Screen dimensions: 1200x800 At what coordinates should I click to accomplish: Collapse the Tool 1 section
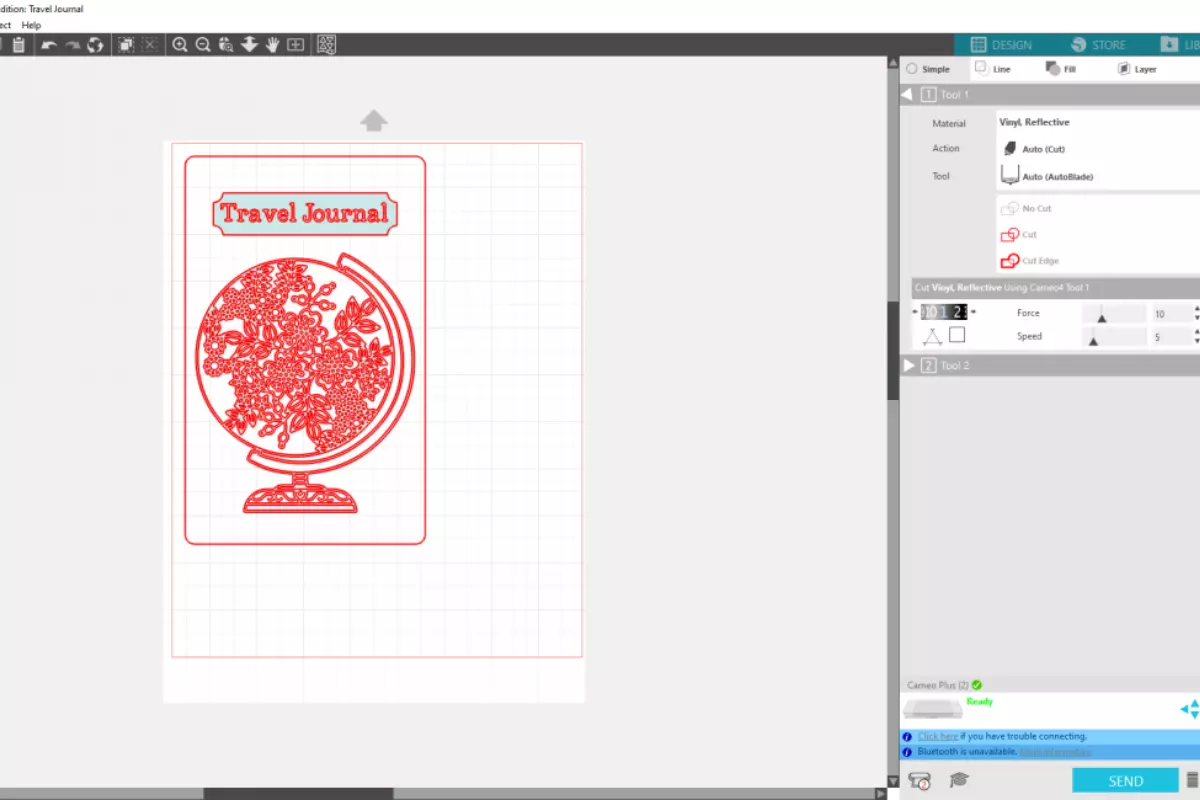(907, 94)
